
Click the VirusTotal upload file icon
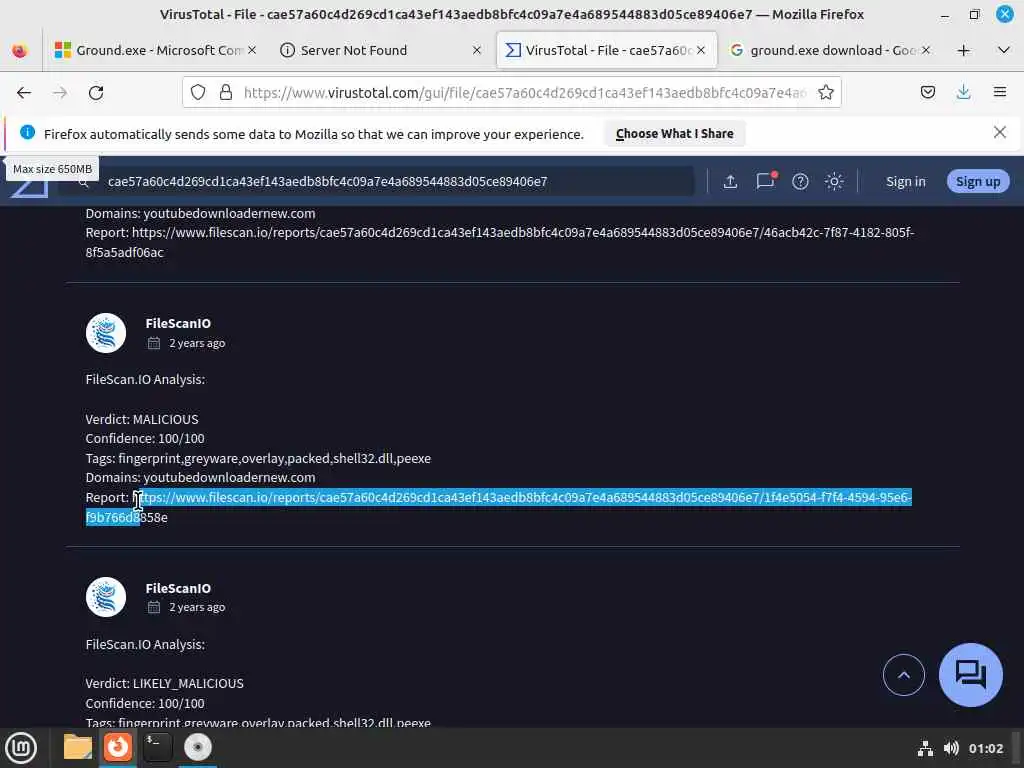point(730,182)
